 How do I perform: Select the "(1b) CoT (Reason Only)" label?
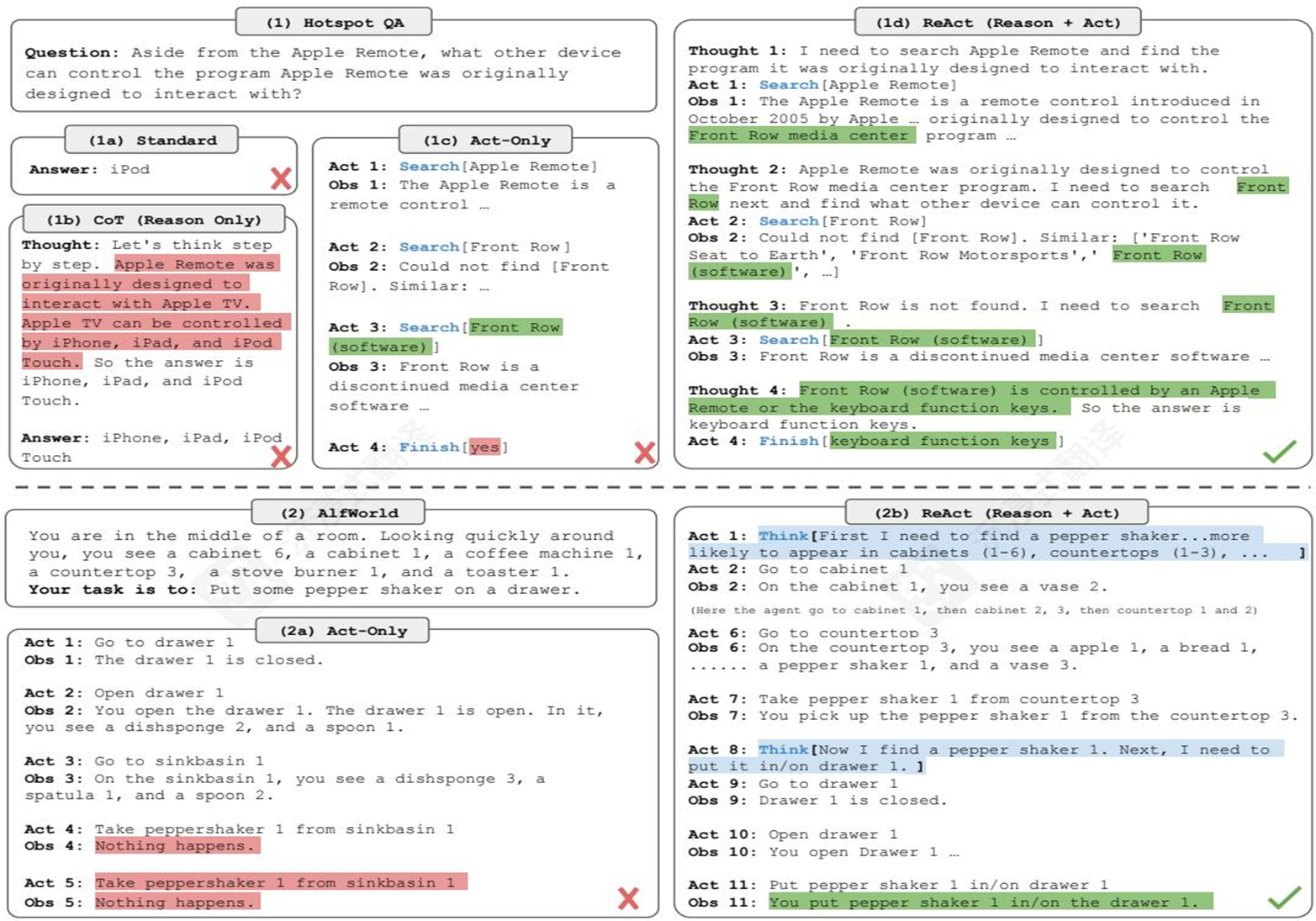click(x=153, y=220)
